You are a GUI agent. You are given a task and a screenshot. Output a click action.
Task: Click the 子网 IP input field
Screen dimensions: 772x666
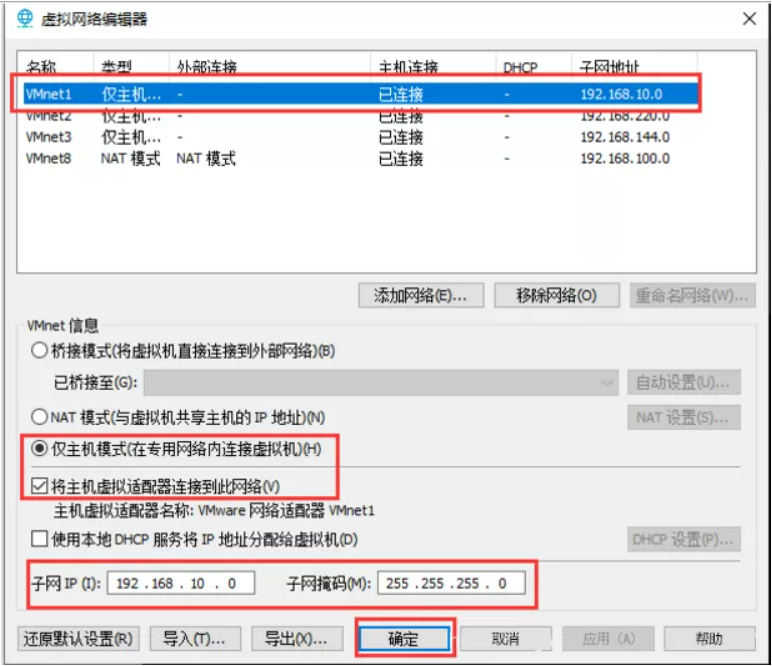click(x=181, y=583)
